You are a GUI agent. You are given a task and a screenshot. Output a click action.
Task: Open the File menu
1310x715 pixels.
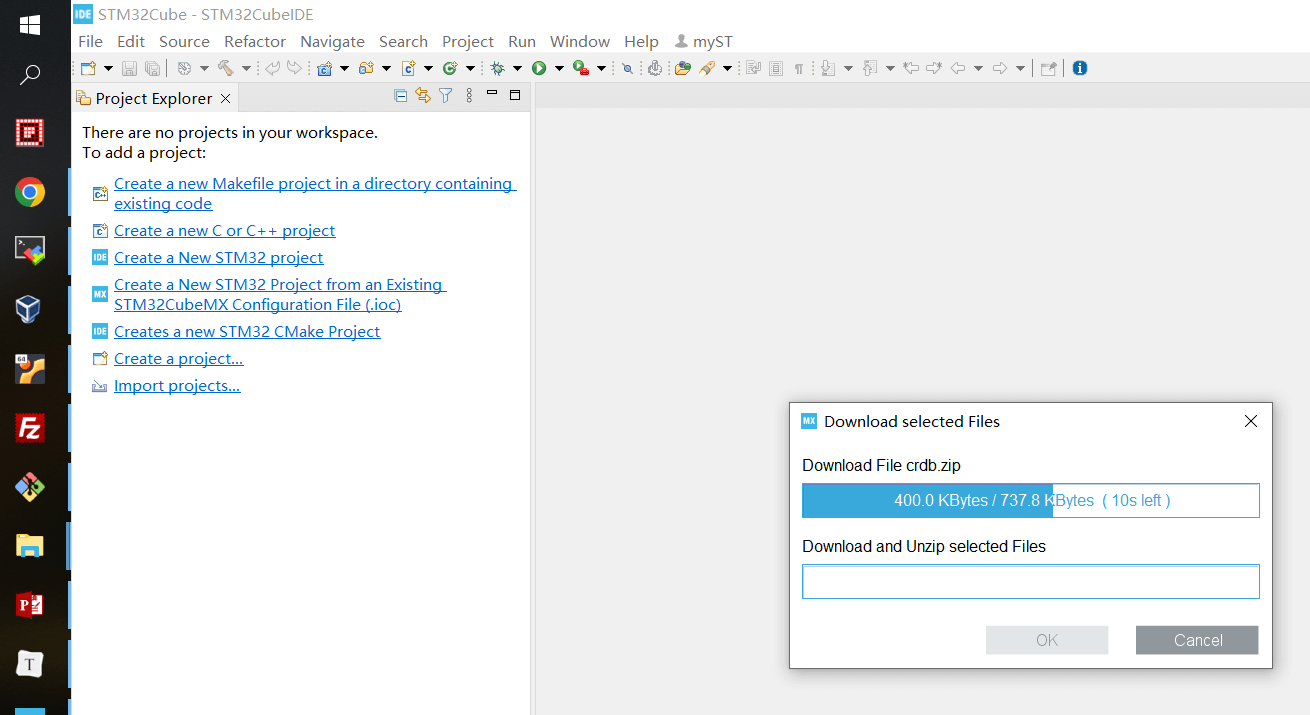[90, 41]
